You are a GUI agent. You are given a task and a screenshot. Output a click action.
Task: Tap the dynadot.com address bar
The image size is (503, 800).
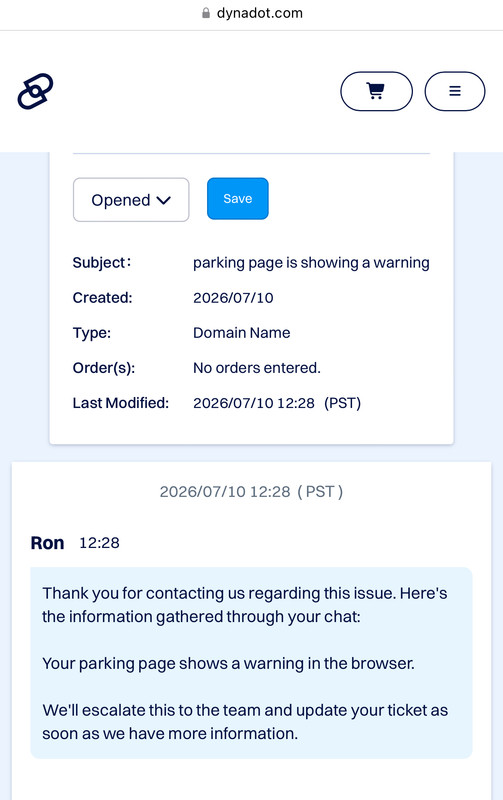[x=252, y=13]
